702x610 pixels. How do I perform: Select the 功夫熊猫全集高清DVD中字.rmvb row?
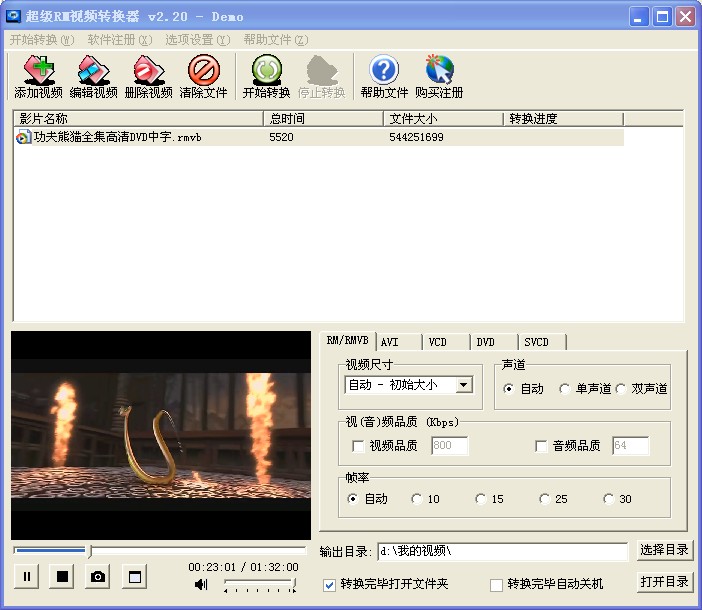point(319,137)
